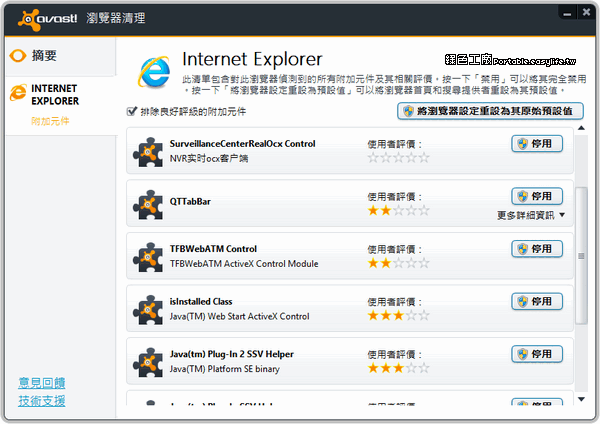Open the 意見回饋 feedback link
The width and height of the screenshot is (600, 424).
[42, 383]
